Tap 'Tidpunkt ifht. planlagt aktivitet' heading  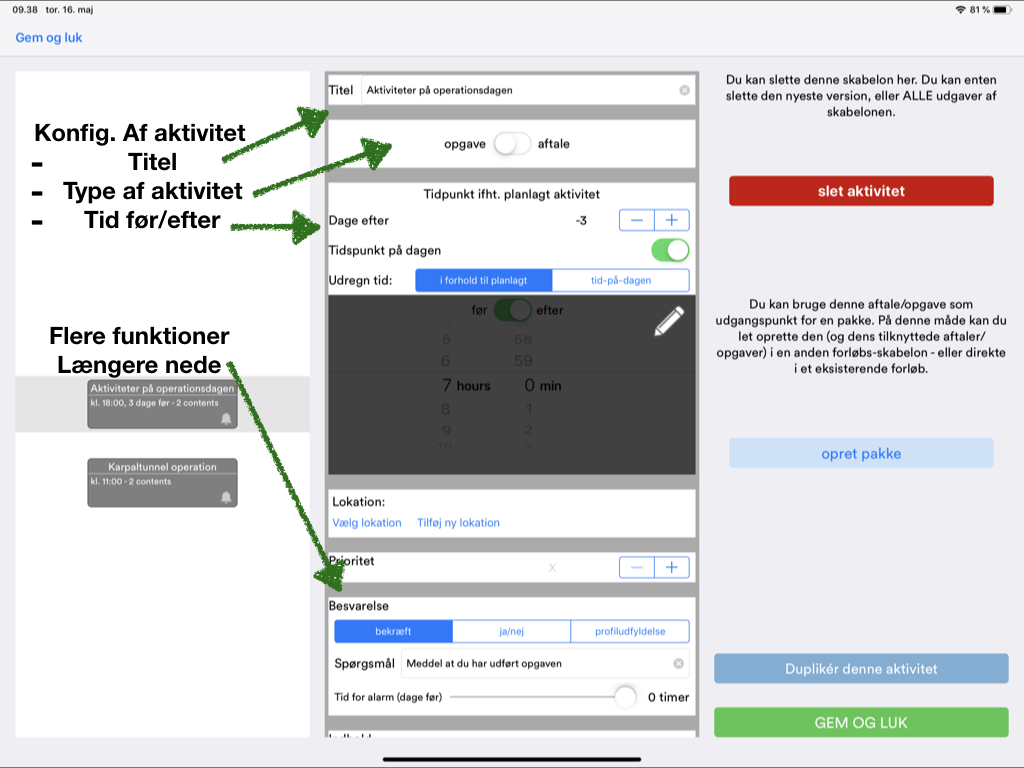[511, 194]
